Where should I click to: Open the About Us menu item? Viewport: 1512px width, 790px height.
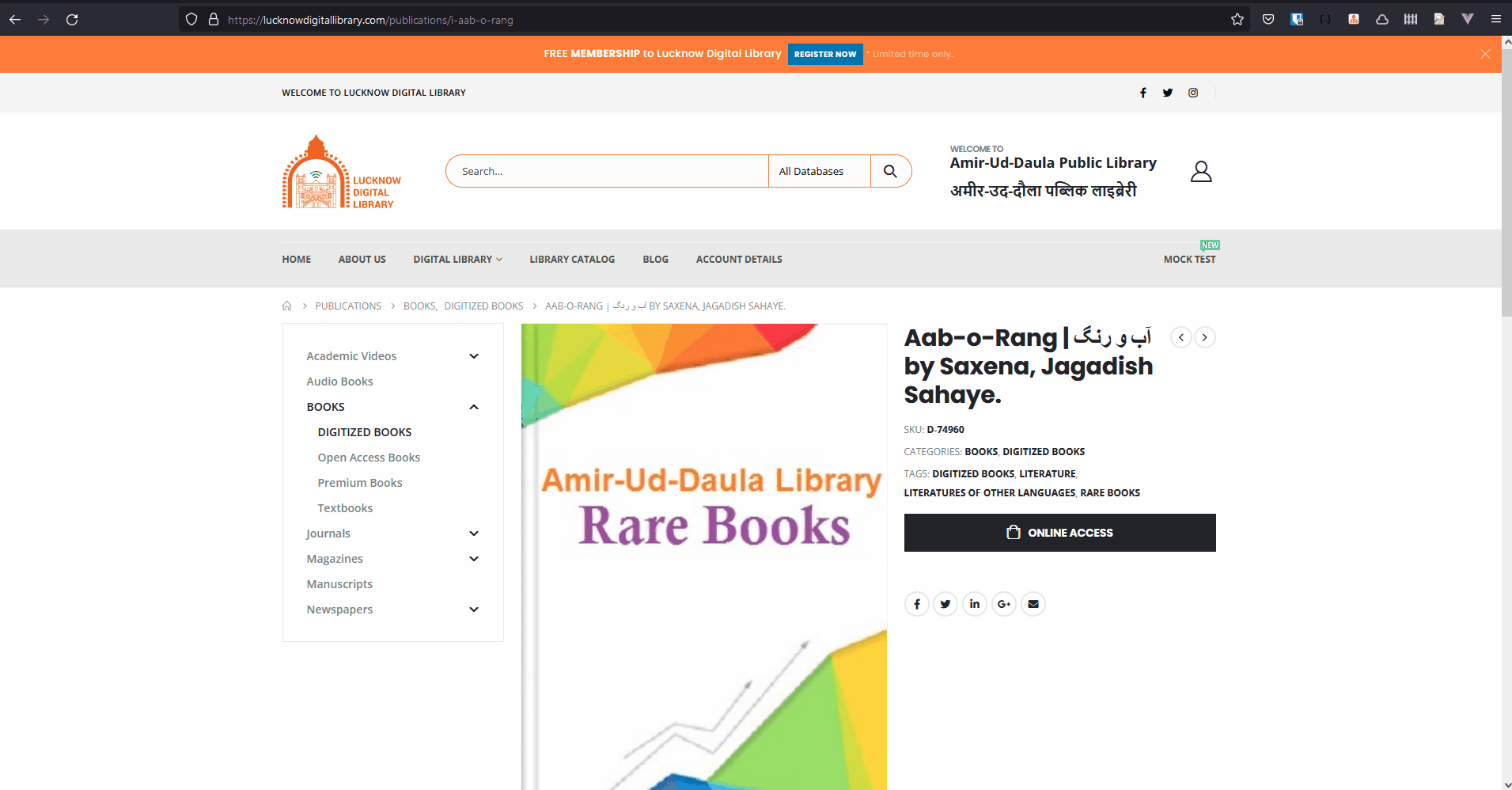coord(362,260)
